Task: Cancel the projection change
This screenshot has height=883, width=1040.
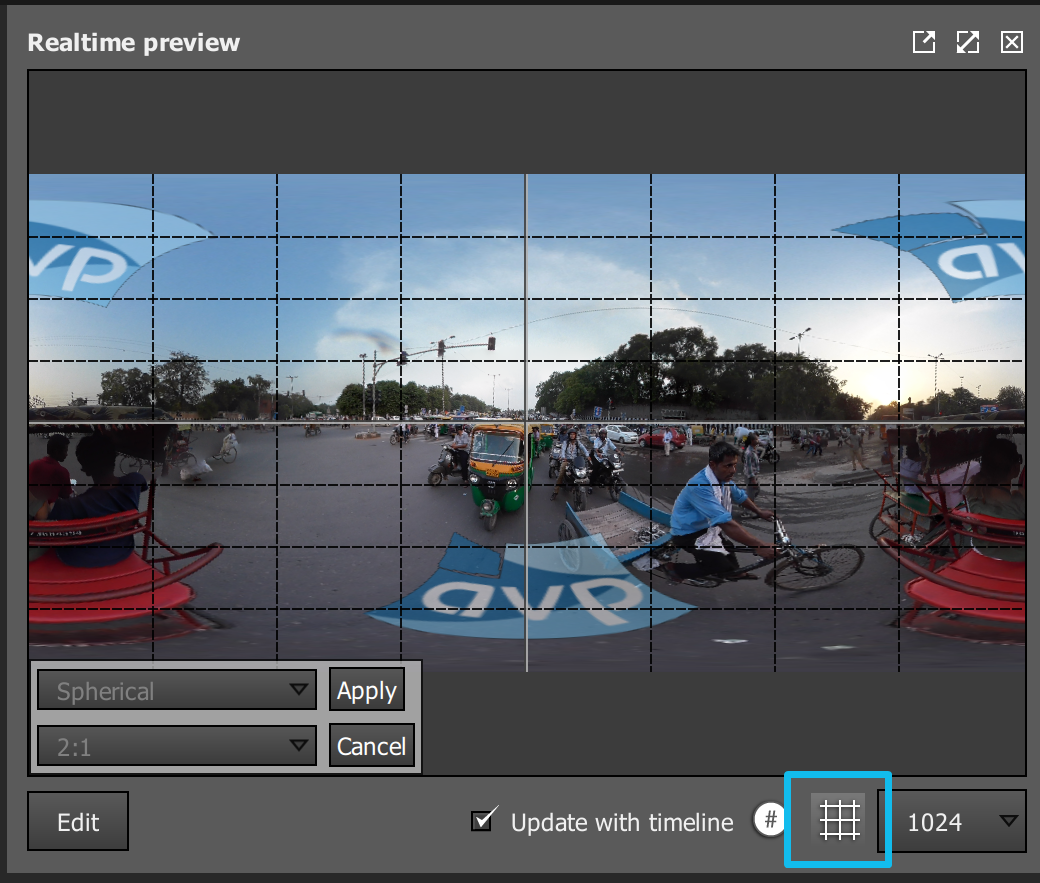Action: point(371,745)
